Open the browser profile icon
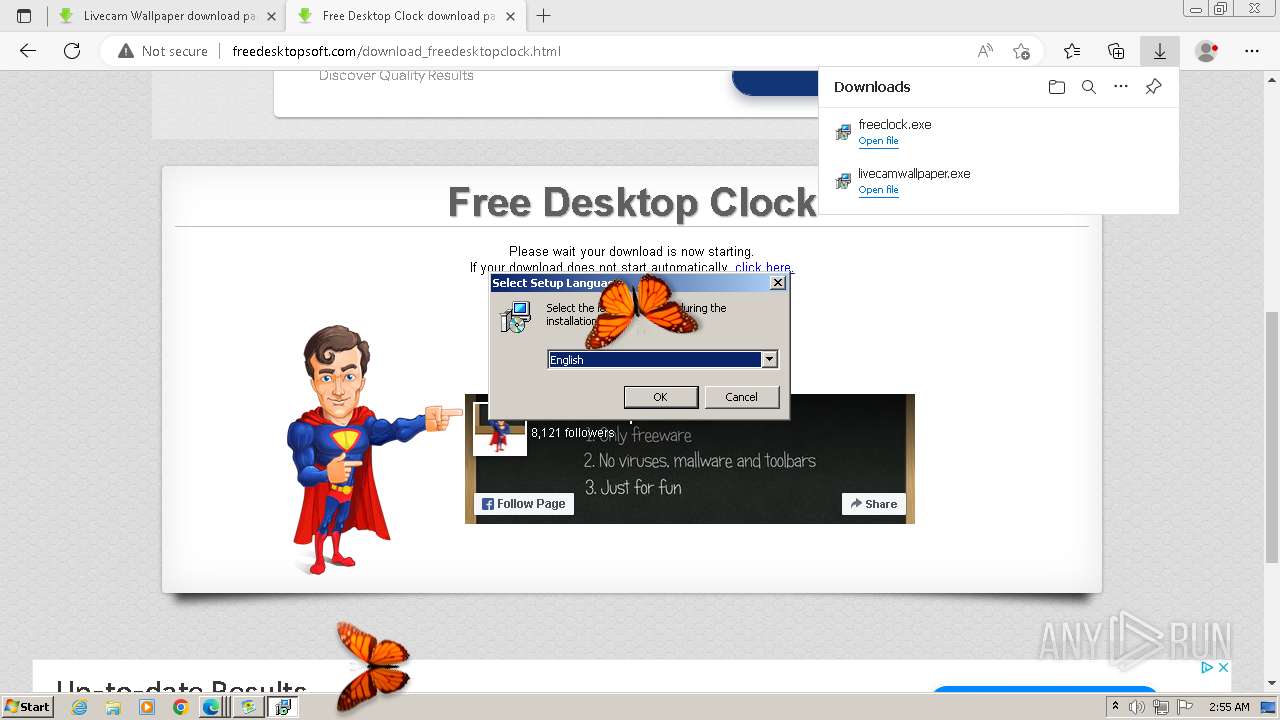The image size is (1280, 720). (x=1207, y=51)
